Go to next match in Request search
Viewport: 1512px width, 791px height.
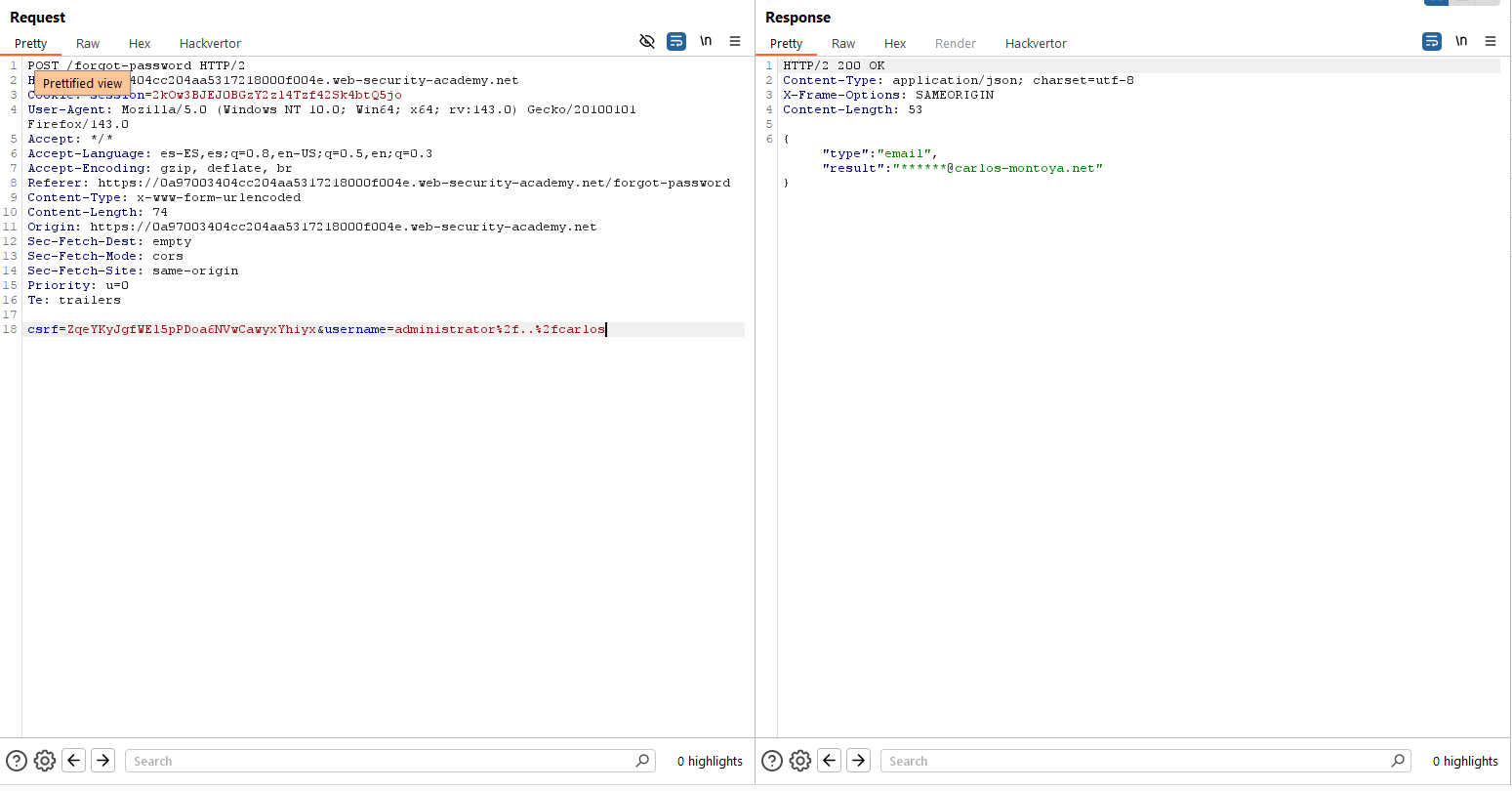tap(102, 761)
